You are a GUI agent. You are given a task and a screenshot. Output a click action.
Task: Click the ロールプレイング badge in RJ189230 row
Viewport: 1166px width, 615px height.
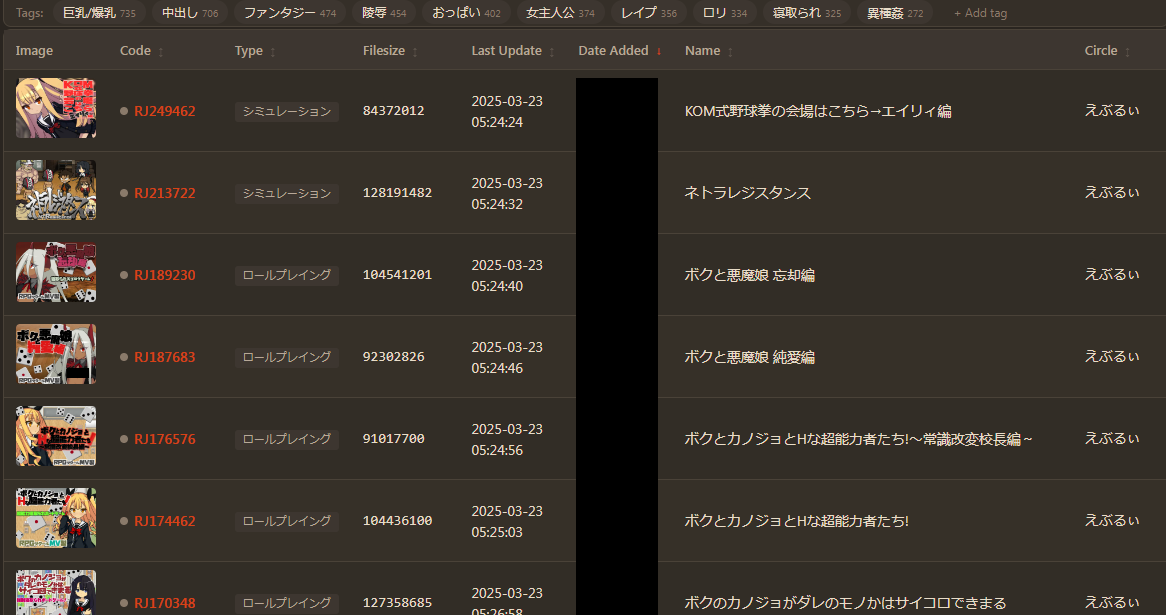click(x=287, y=274)
